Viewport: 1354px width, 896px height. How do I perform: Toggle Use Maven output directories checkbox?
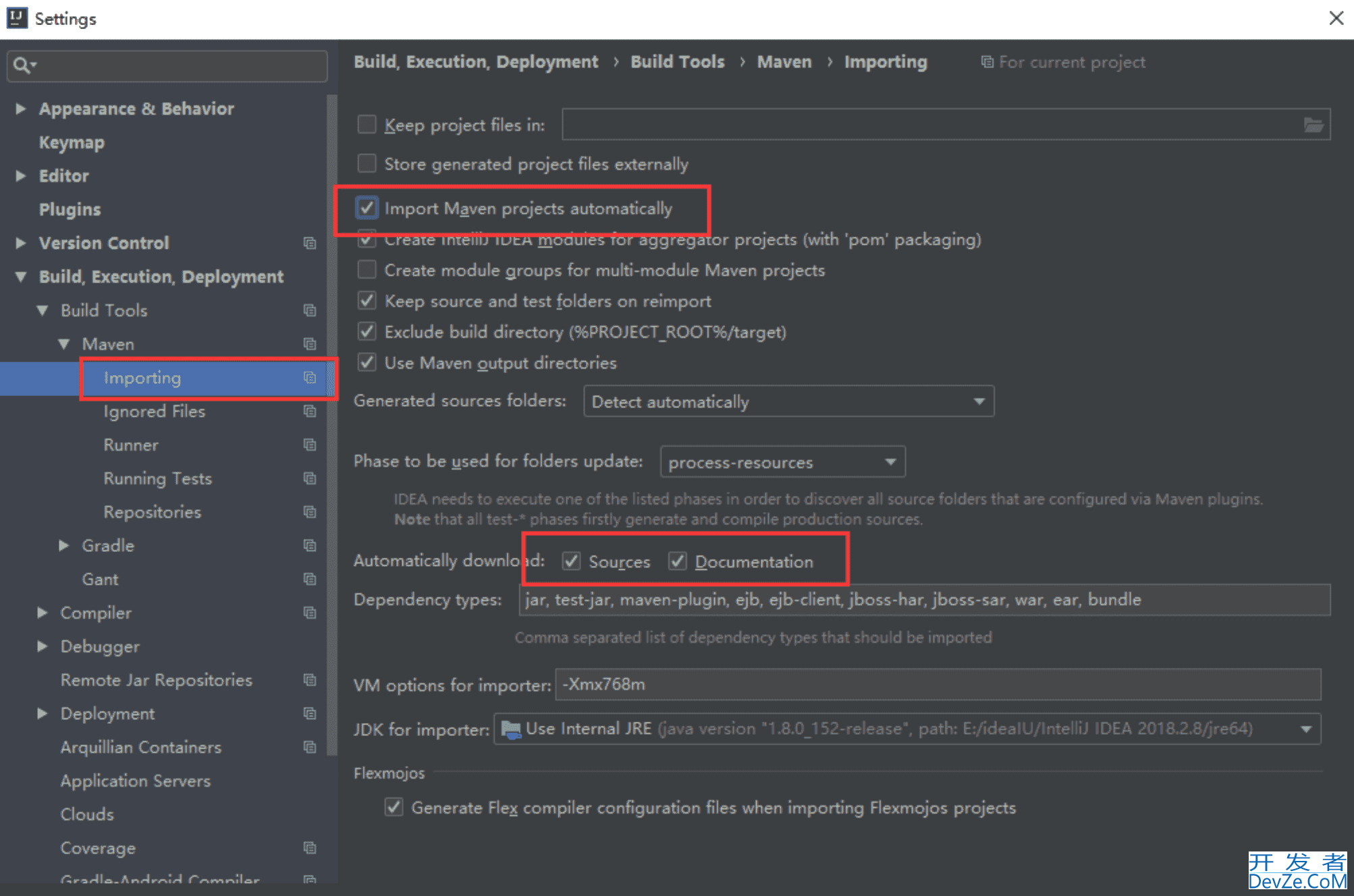pos(367,363)
